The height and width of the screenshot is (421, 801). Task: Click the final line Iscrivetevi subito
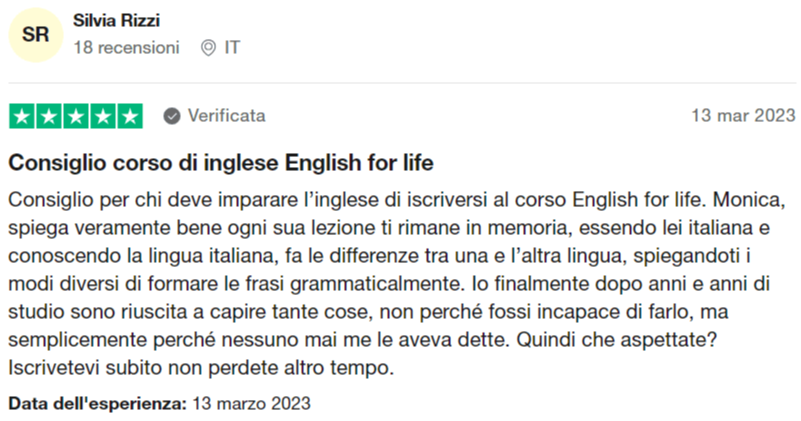coord(201,368)
